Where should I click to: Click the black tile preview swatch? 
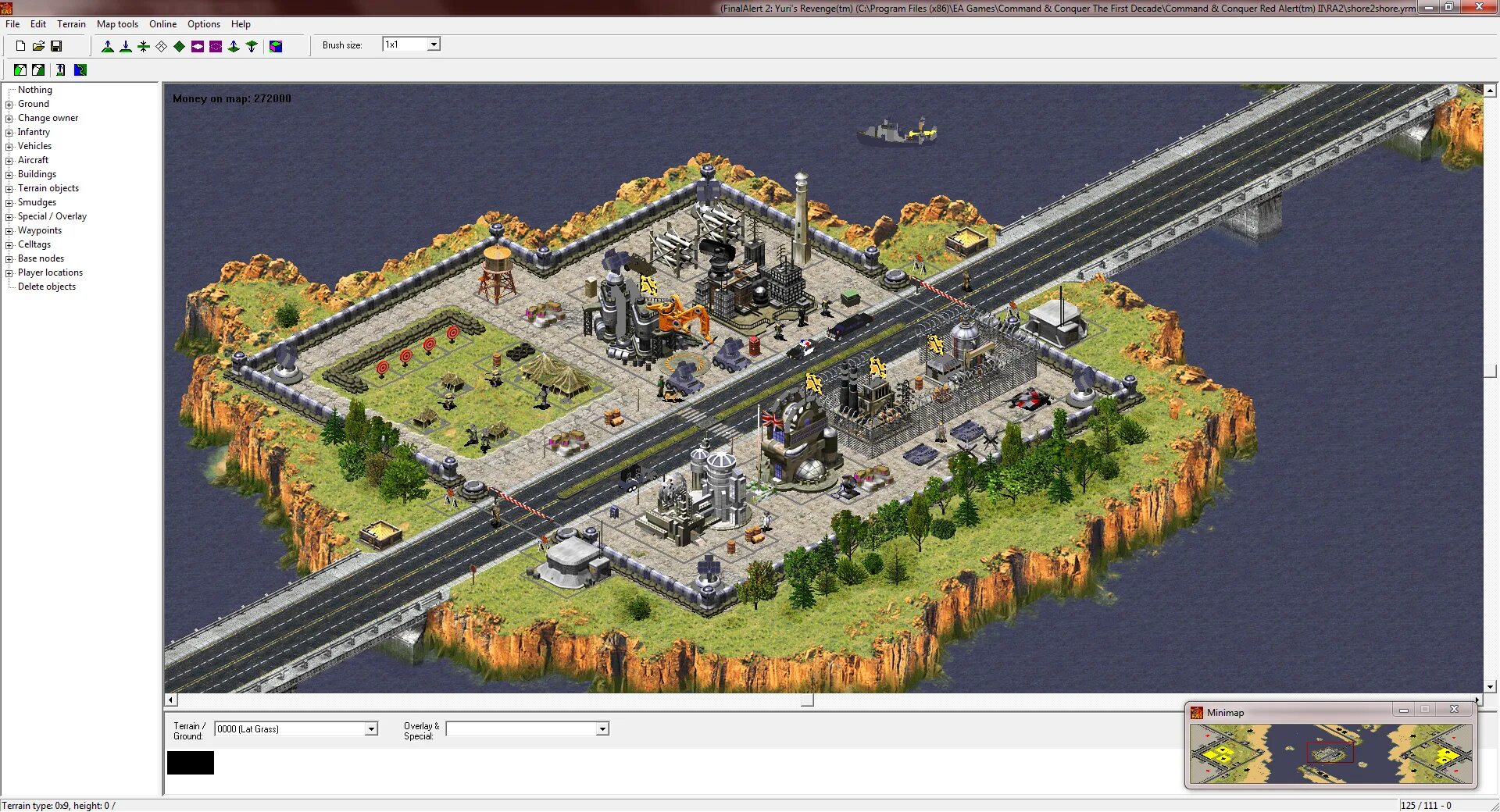tap(191, 763)
